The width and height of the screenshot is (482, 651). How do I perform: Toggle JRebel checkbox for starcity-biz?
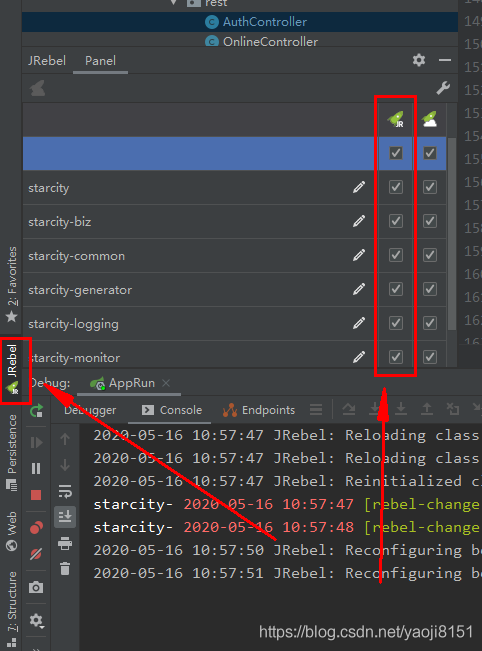point(396,221)
